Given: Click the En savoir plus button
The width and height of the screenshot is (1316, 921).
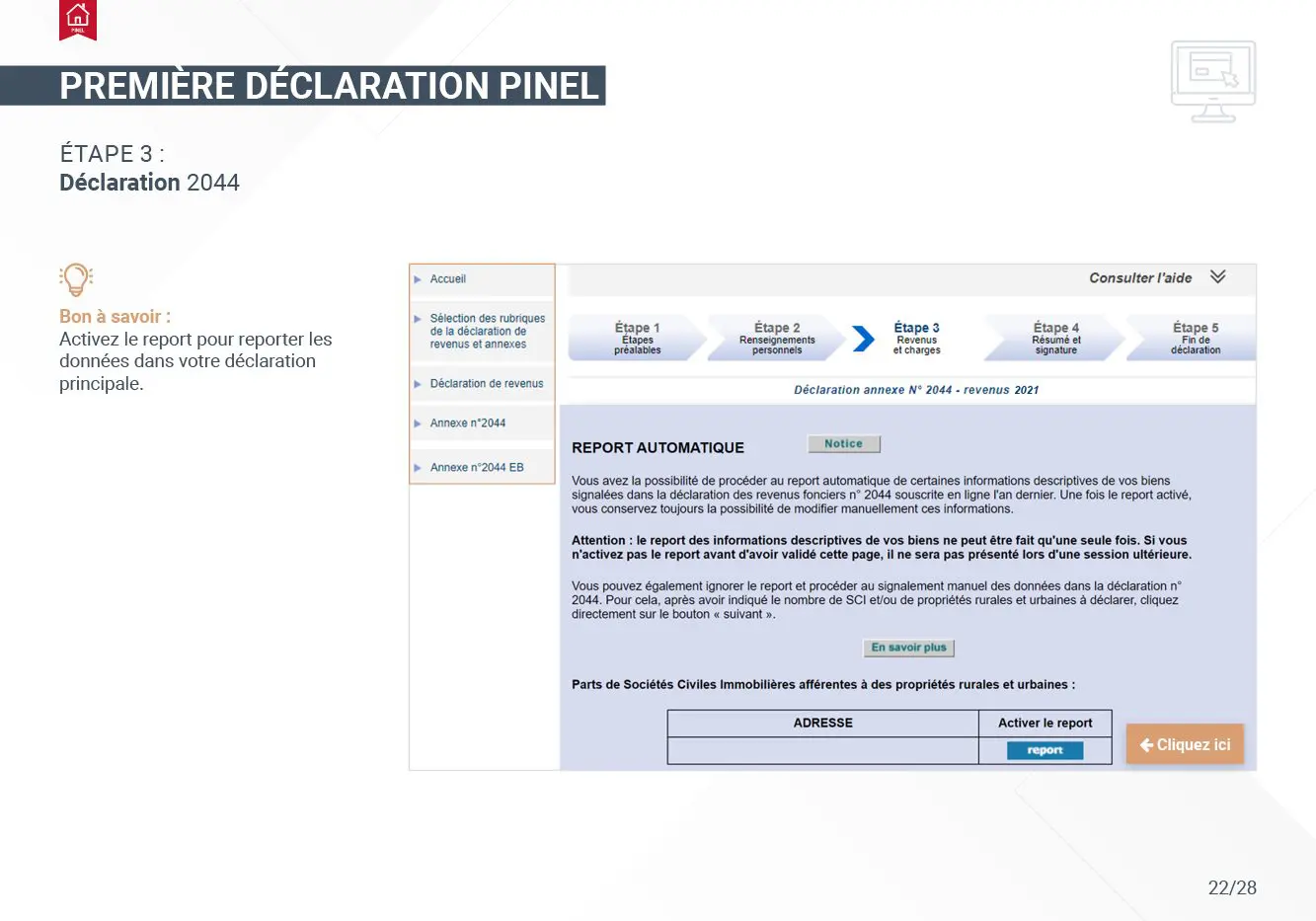Looking at the screenshot, I should point(908,648).
